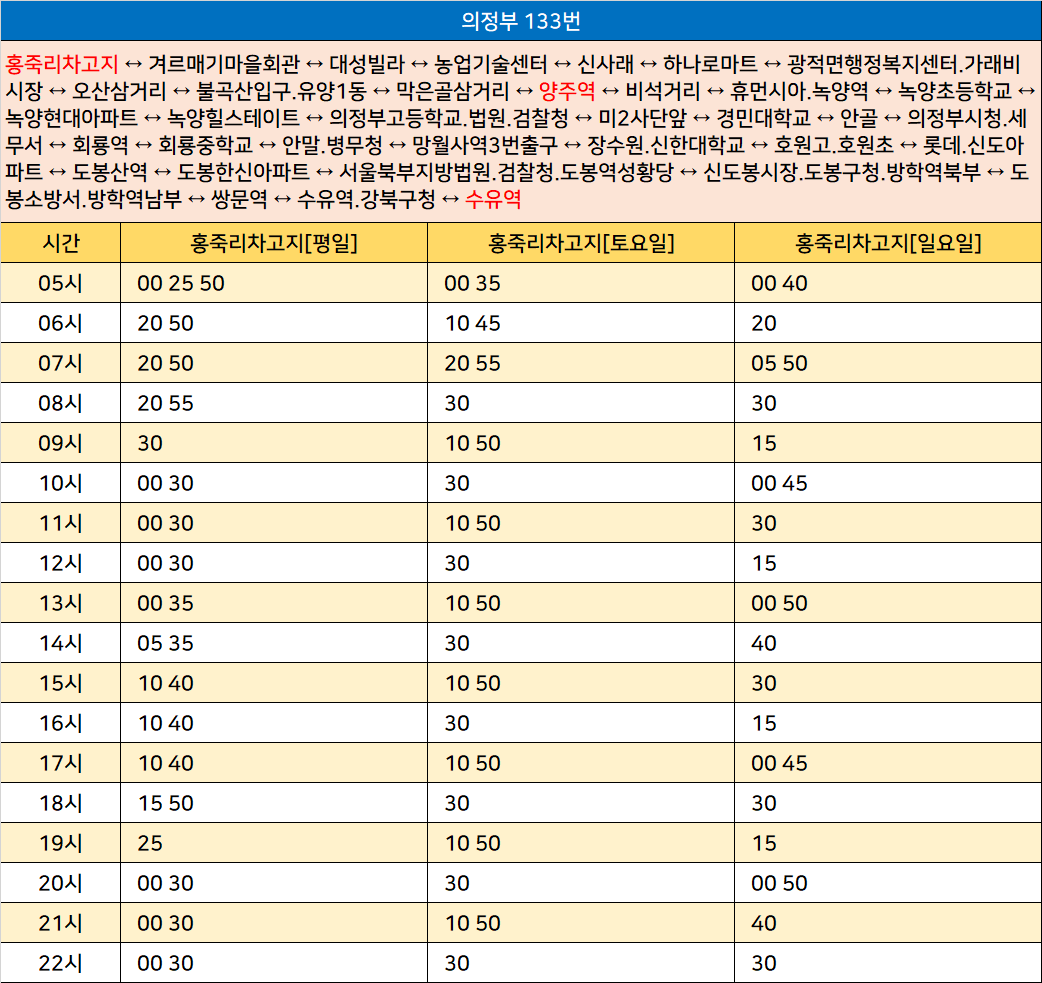
Task: Click weekday 08시 times 20 55
Action: click(x=165, y=403)
